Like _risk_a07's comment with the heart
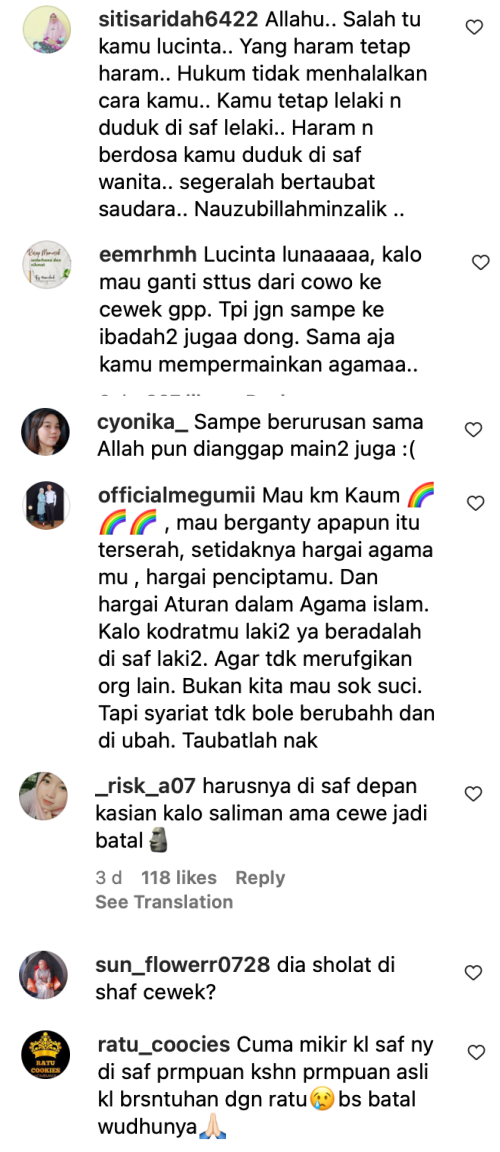 (475, 793)
